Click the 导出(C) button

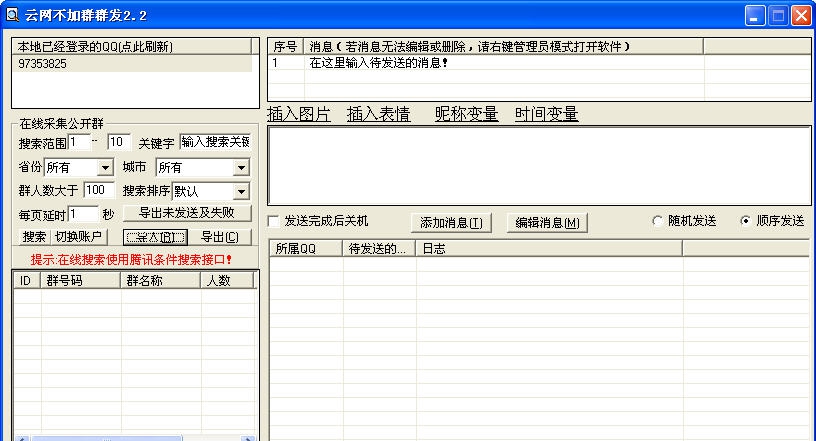coord(220,237)
